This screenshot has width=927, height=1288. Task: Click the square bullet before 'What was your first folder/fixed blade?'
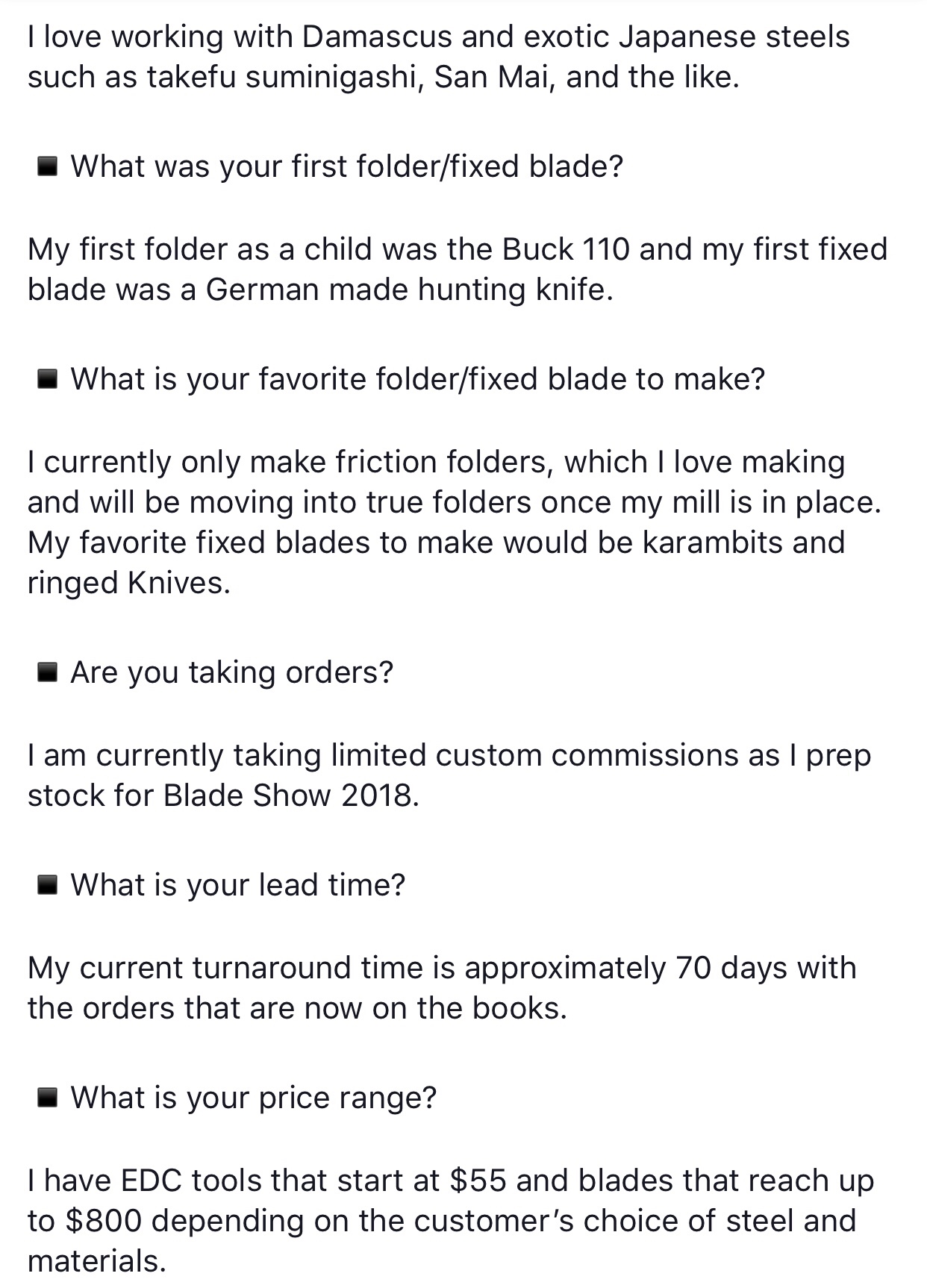(48, 167)
